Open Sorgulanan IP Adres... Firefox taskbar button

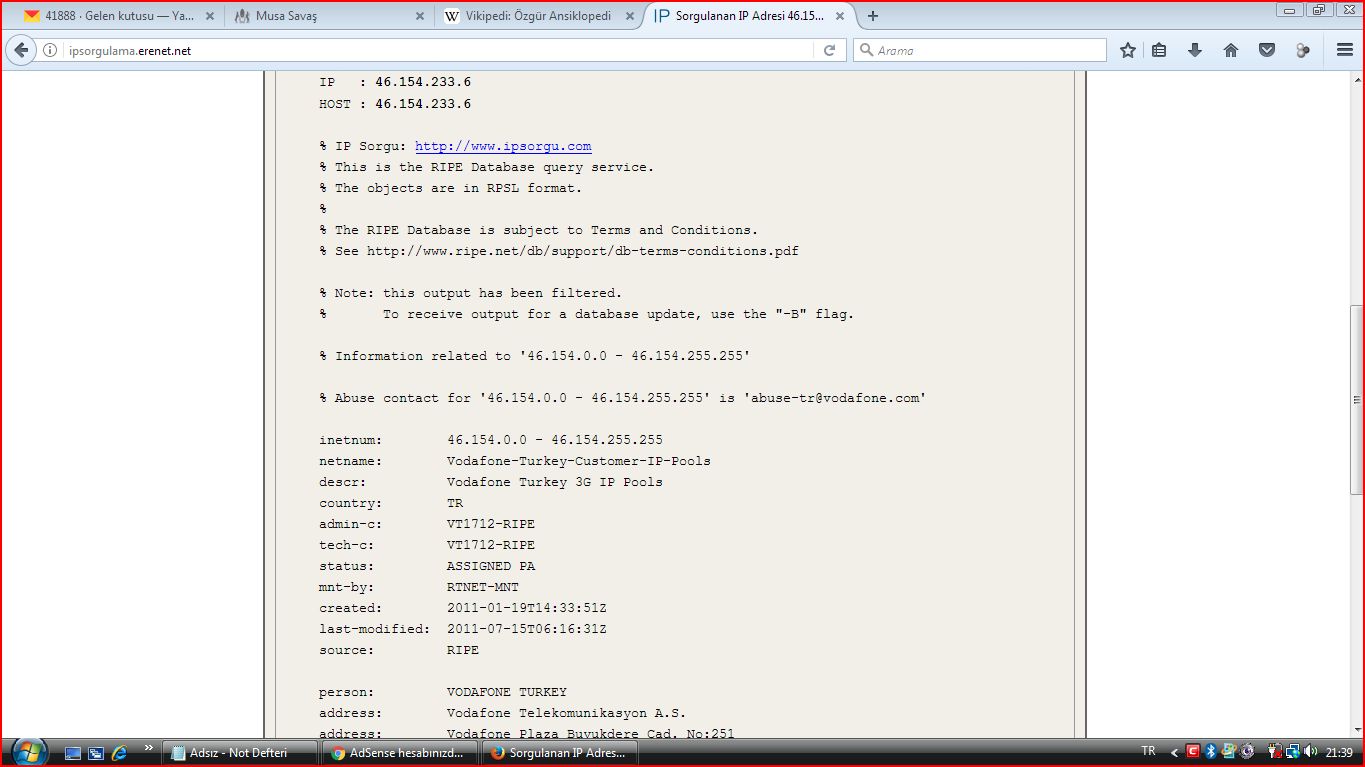click(560, 752)
